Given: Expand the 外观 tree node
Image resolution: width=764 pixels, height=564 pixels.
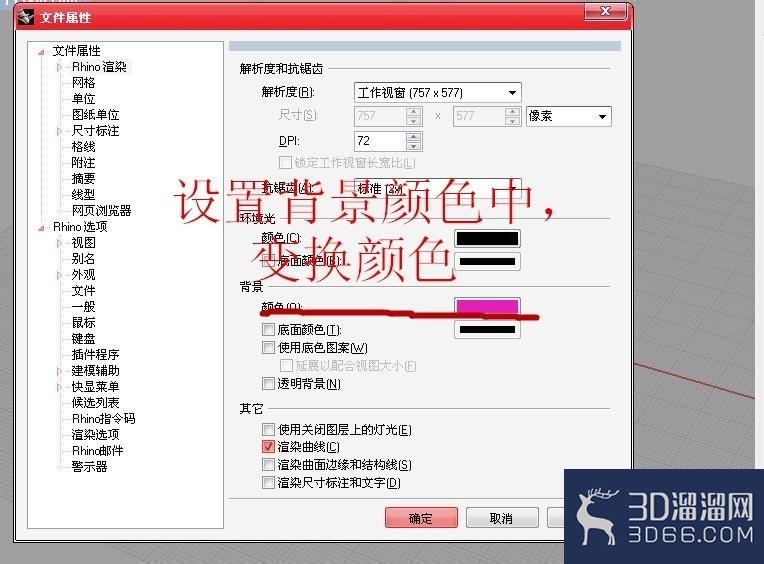Looking at the screenshot, I should (x=59, y=275).
